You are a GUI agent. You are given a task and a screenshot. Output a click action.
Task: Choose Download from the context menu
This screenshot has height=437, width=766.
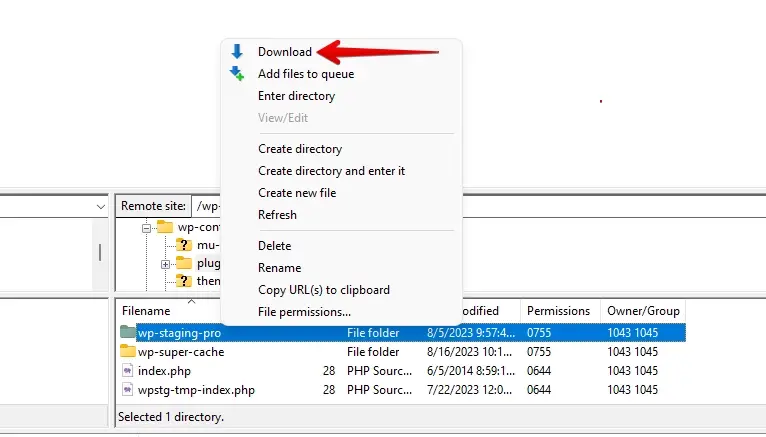285,52
